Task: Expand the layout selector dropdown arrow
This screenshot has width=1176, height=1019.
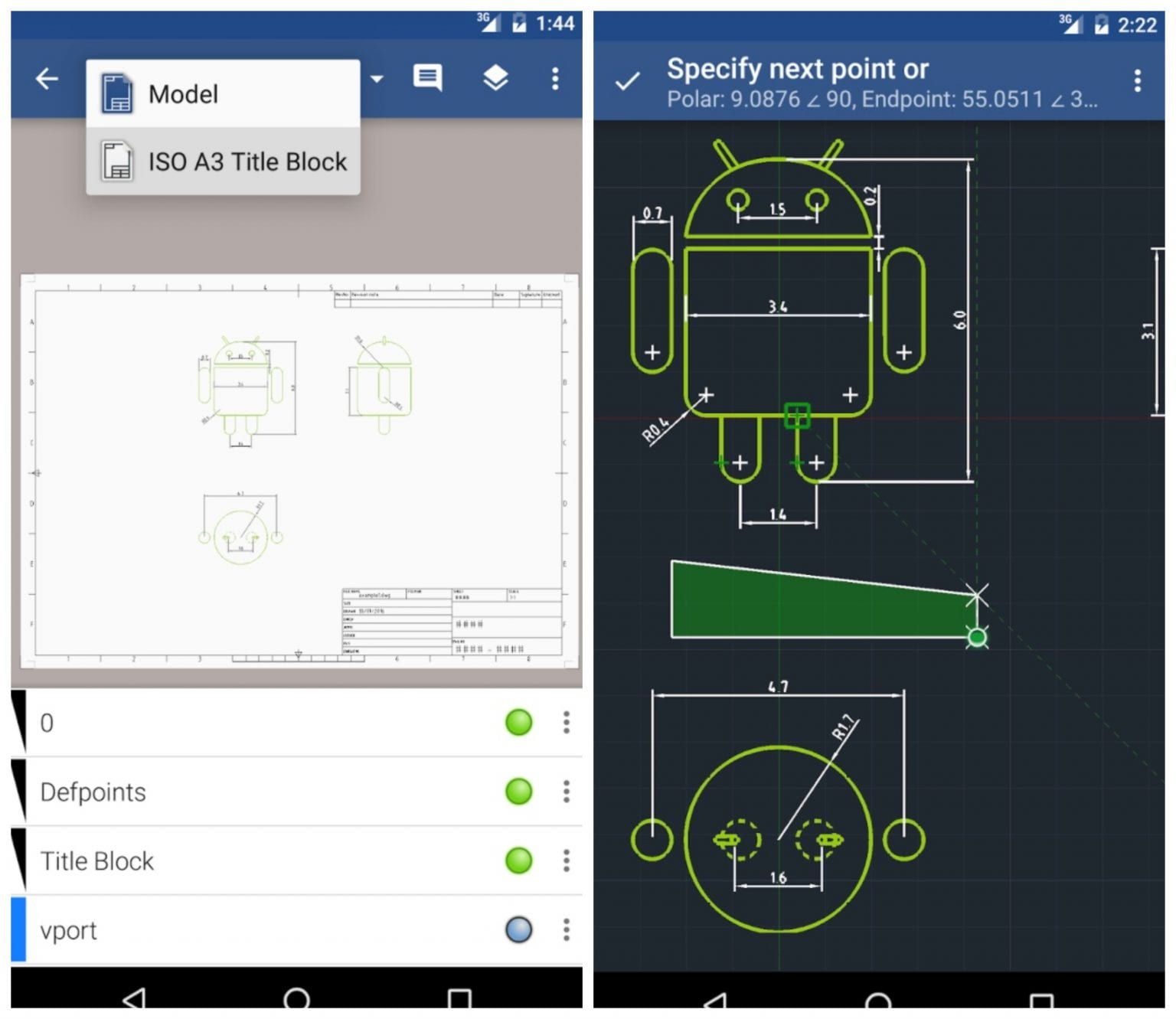Action: click(x=375, y=78)
